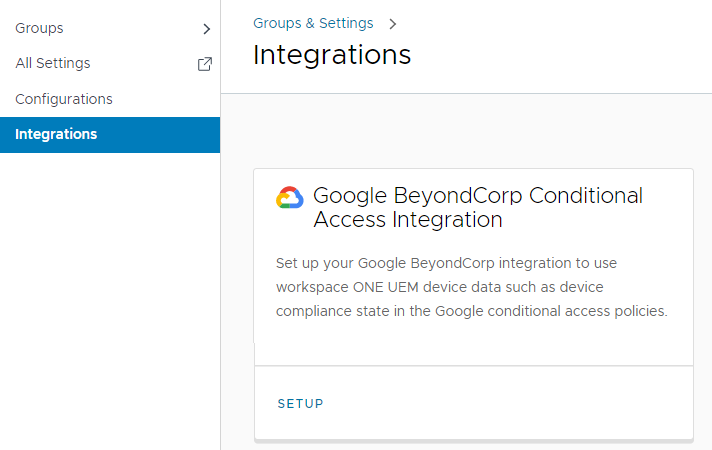Click the Integrations page heading

point(332,55)
